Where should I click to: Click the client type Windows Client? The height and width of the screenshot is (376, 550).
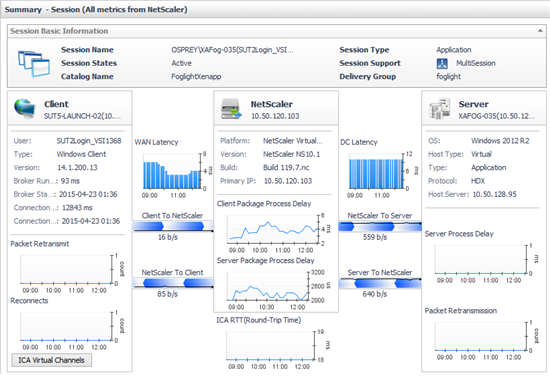click(x=81, y=154)
